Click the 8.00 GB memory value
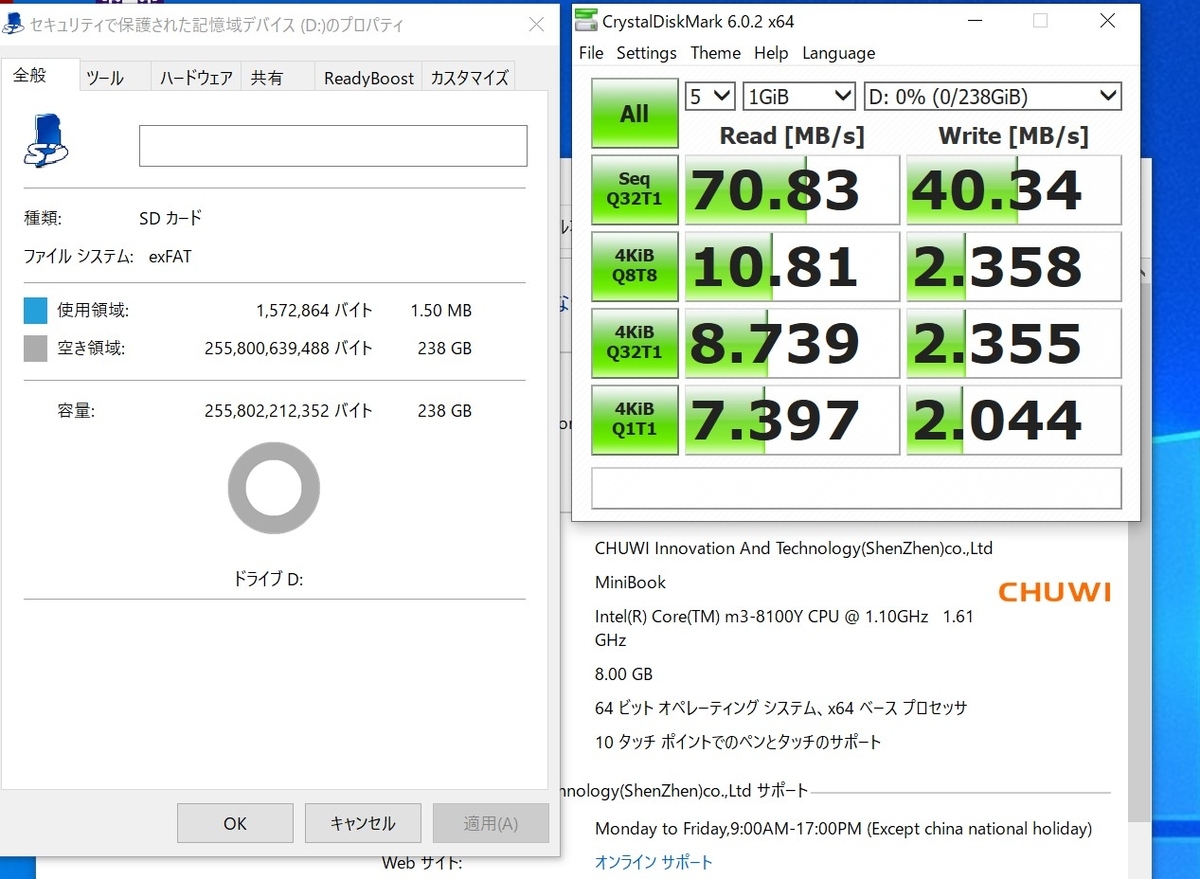This screenshot has height=879, width=1200. (624, 674)
